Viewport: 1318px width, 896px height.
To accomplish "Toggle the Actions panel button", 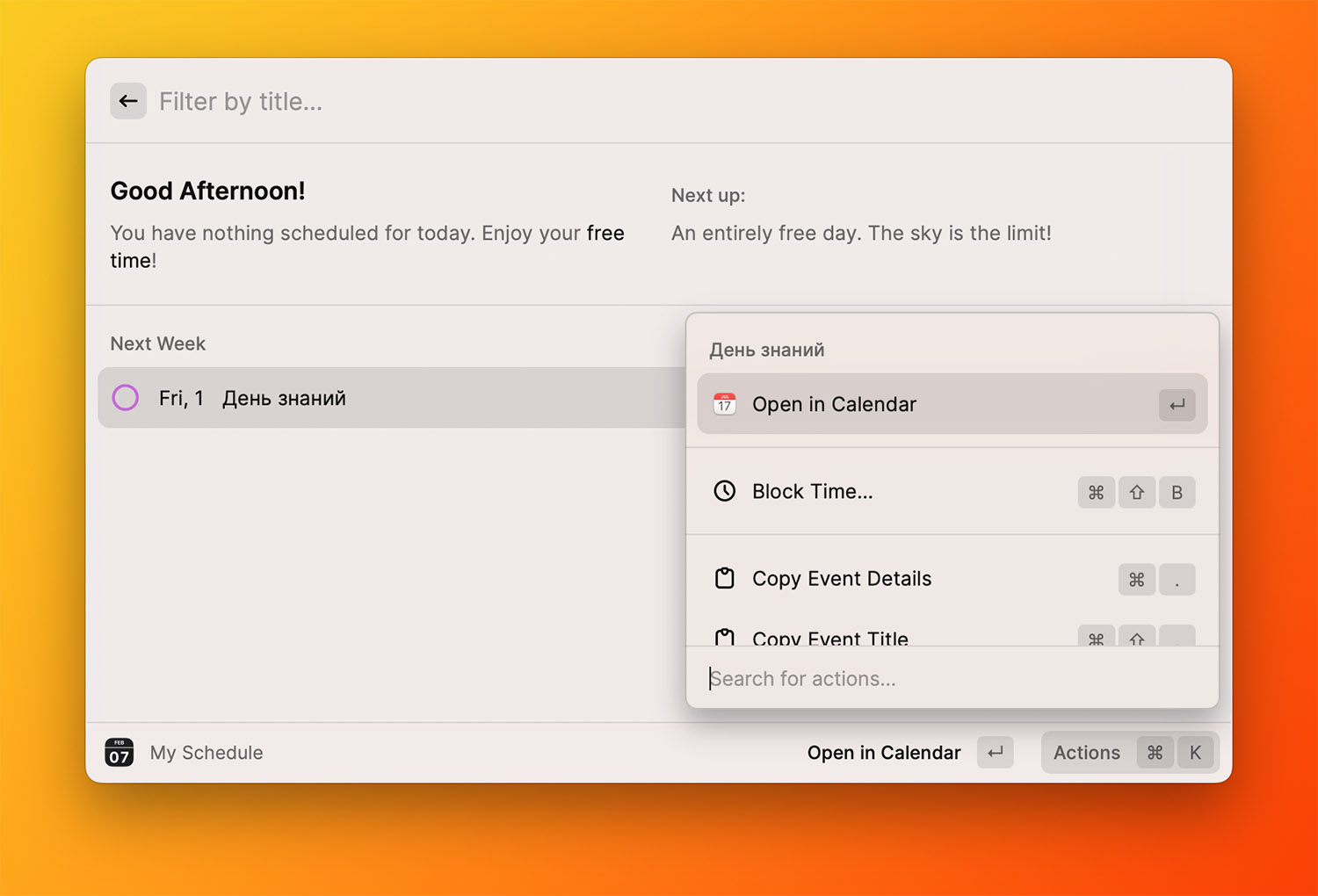I will [x=1087, y=753].
